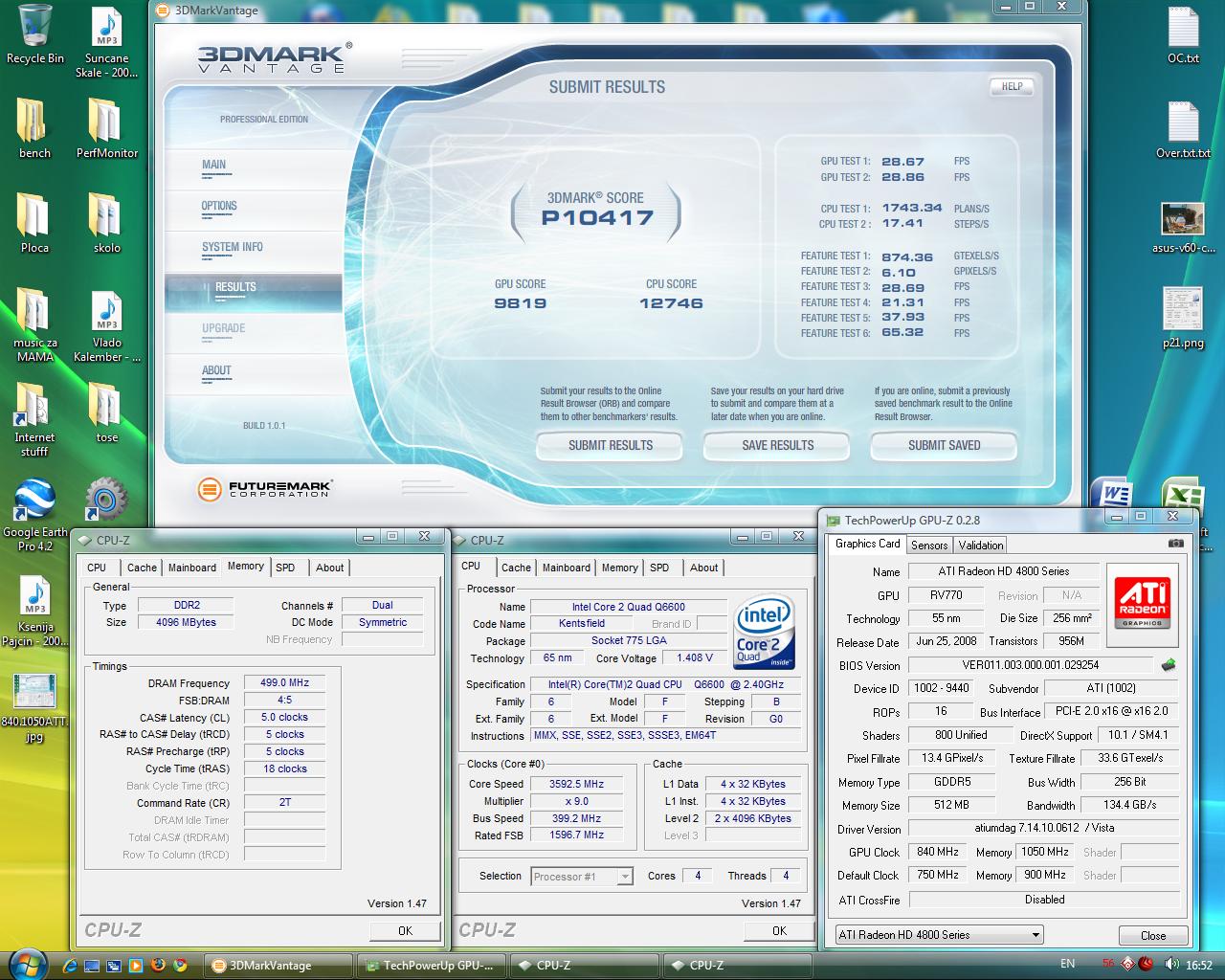This screenshot has height=980, width=1225.
Task: Open asus-v60 image file icon
Action: pos(1183,228)
